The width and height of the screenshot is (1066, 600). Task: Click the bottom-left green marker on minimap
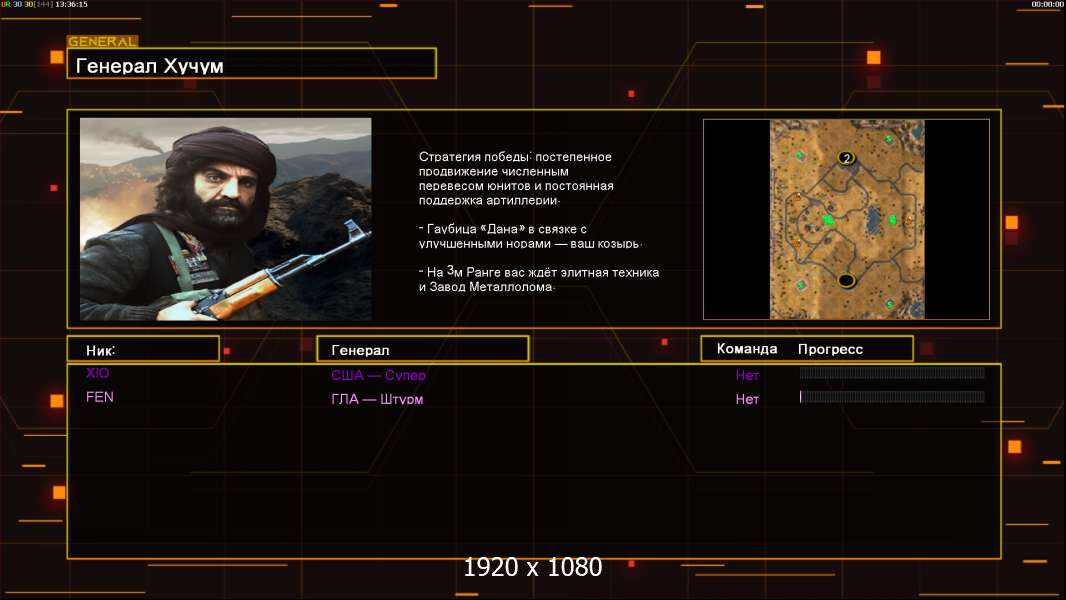(800, 285)
